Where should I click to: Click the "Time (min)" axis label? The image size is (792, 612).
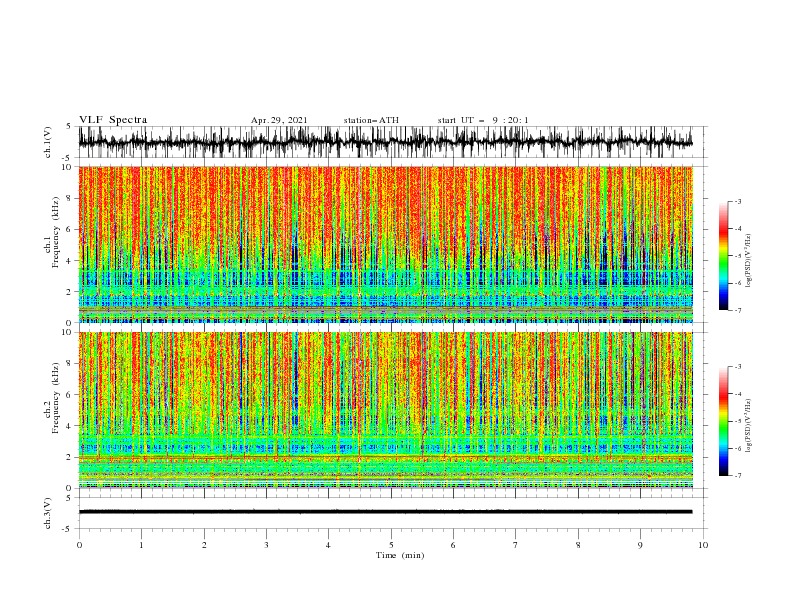point(400,555)
